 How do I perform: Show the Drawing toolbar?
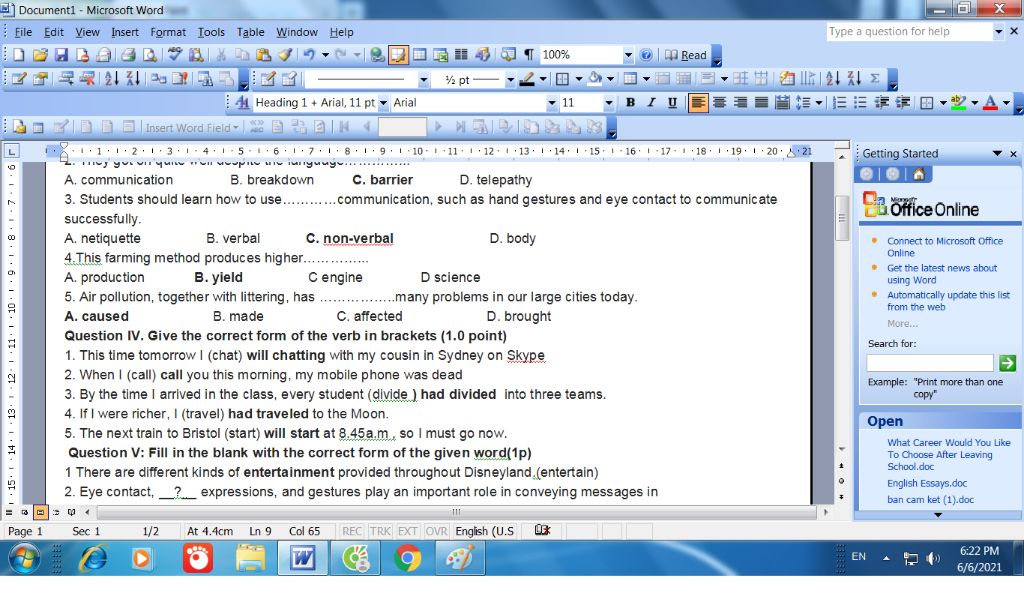483,55
